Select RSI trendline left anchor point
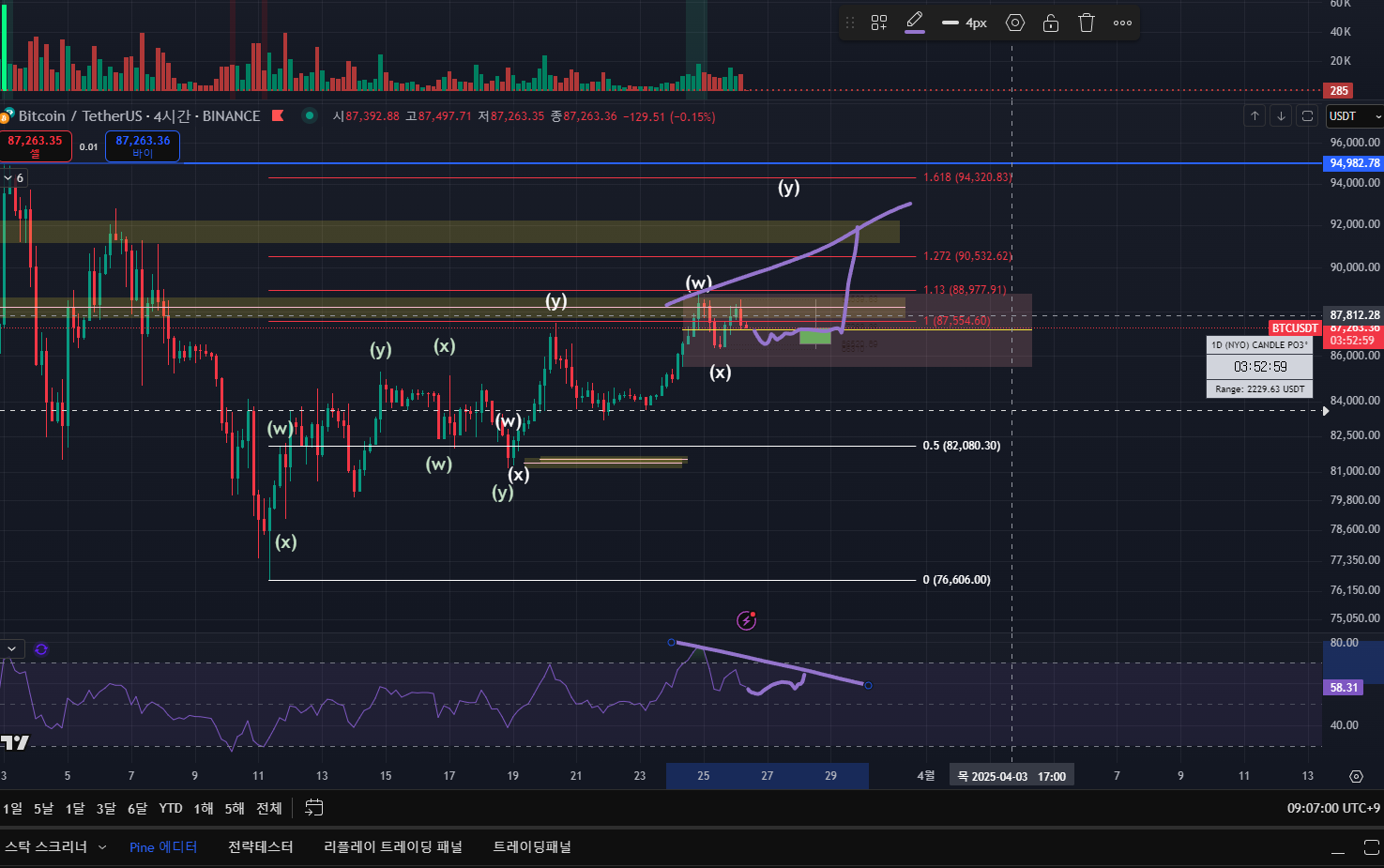Viewport: 1384px width, 868px height. [671, 642]
